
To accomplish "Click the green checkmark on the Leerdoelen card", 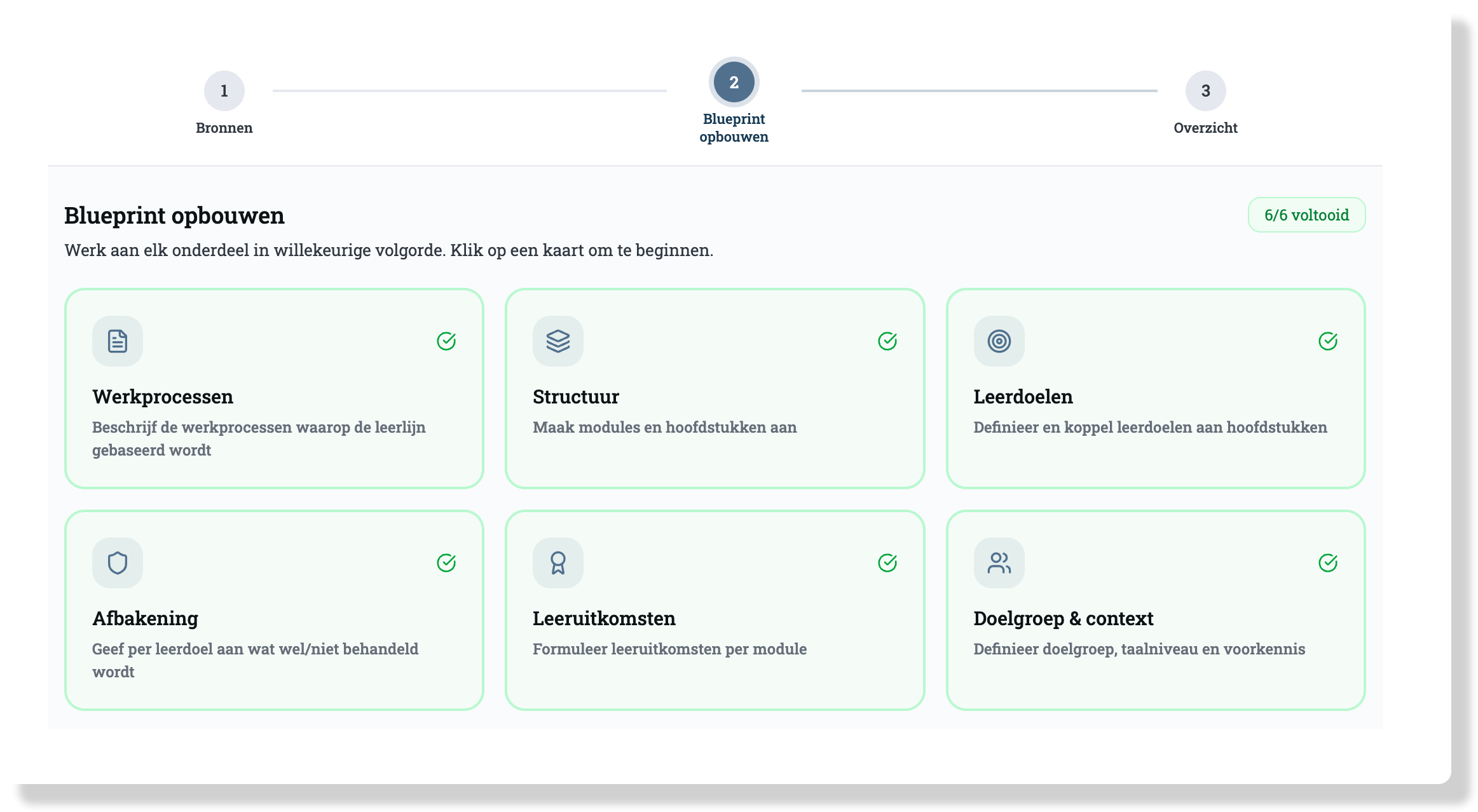I will 1327,341.
